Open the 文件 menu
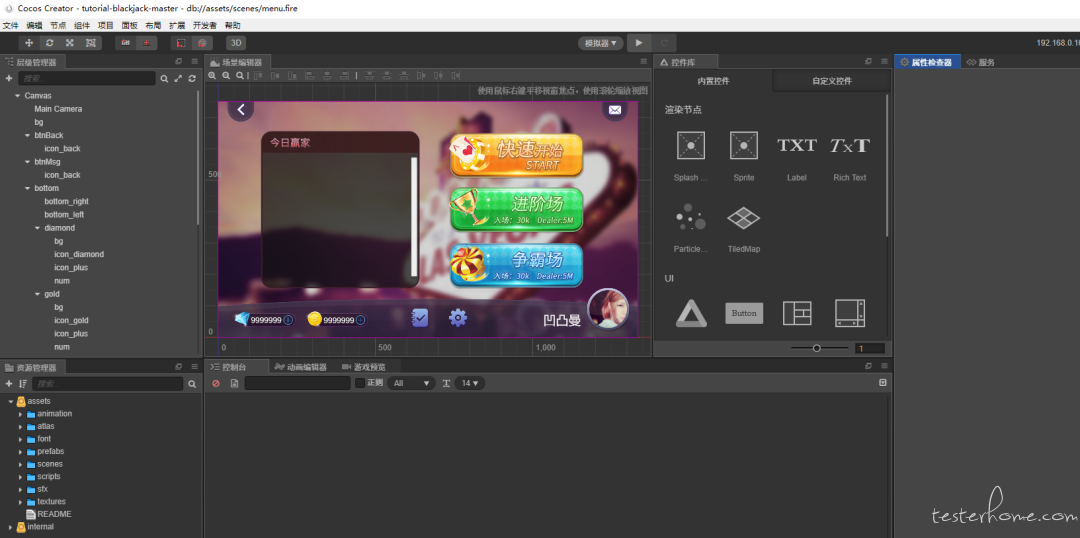Screen dimensions: 1080x538 10,25
